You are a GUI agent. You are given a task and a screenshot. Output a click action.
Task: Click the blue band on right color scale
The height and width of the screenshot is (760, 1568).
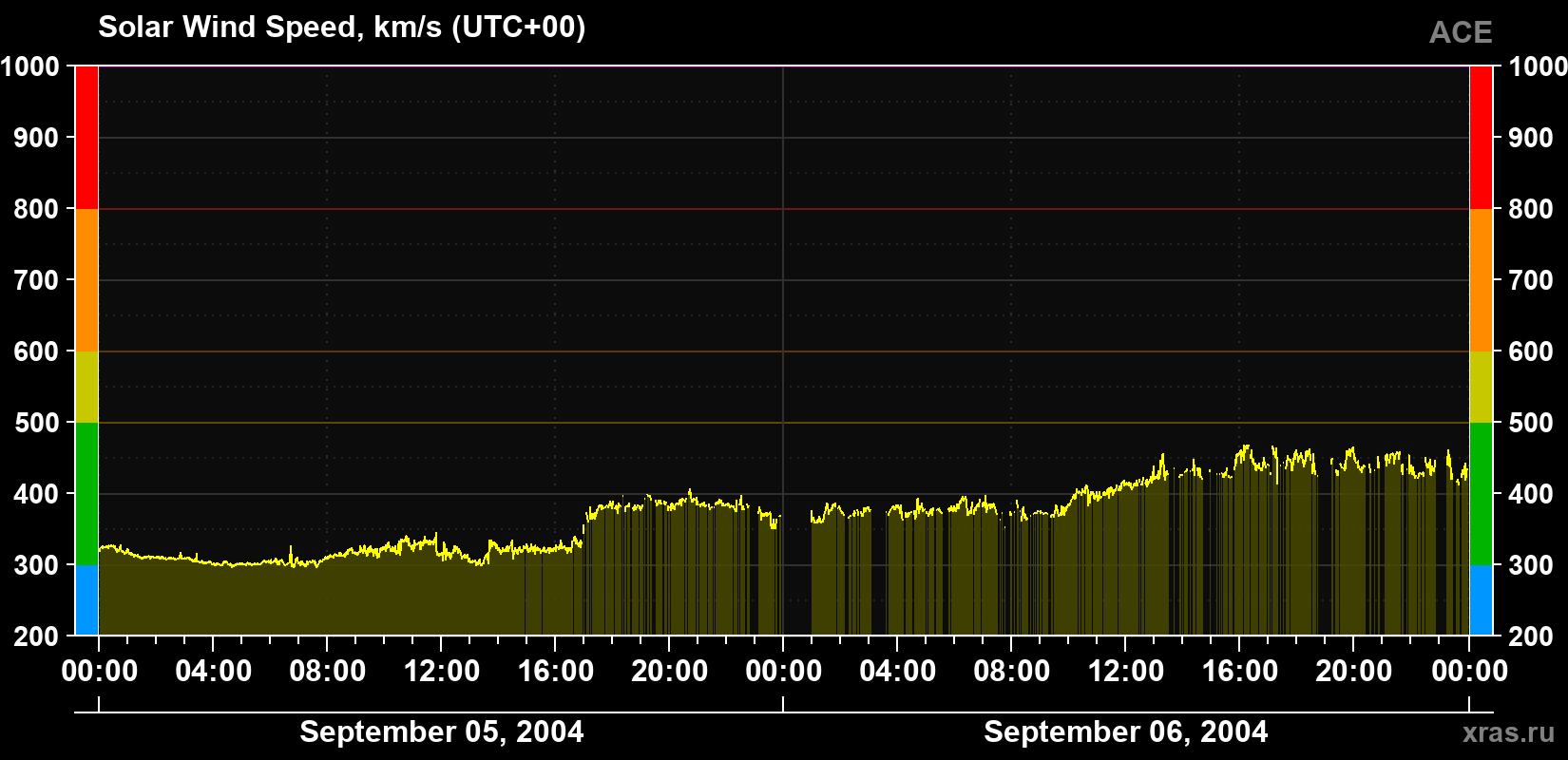point(1481,600)
